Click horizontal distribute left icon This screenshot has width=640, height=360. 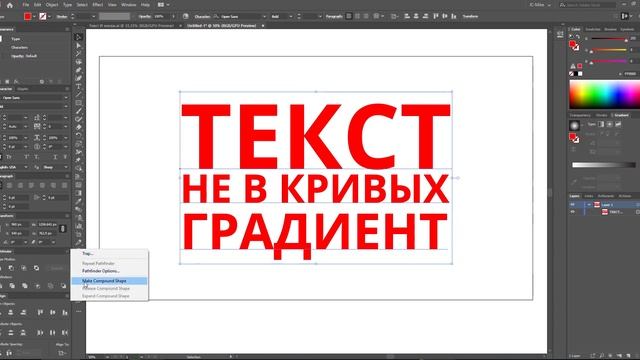click(x=40, y=333)
